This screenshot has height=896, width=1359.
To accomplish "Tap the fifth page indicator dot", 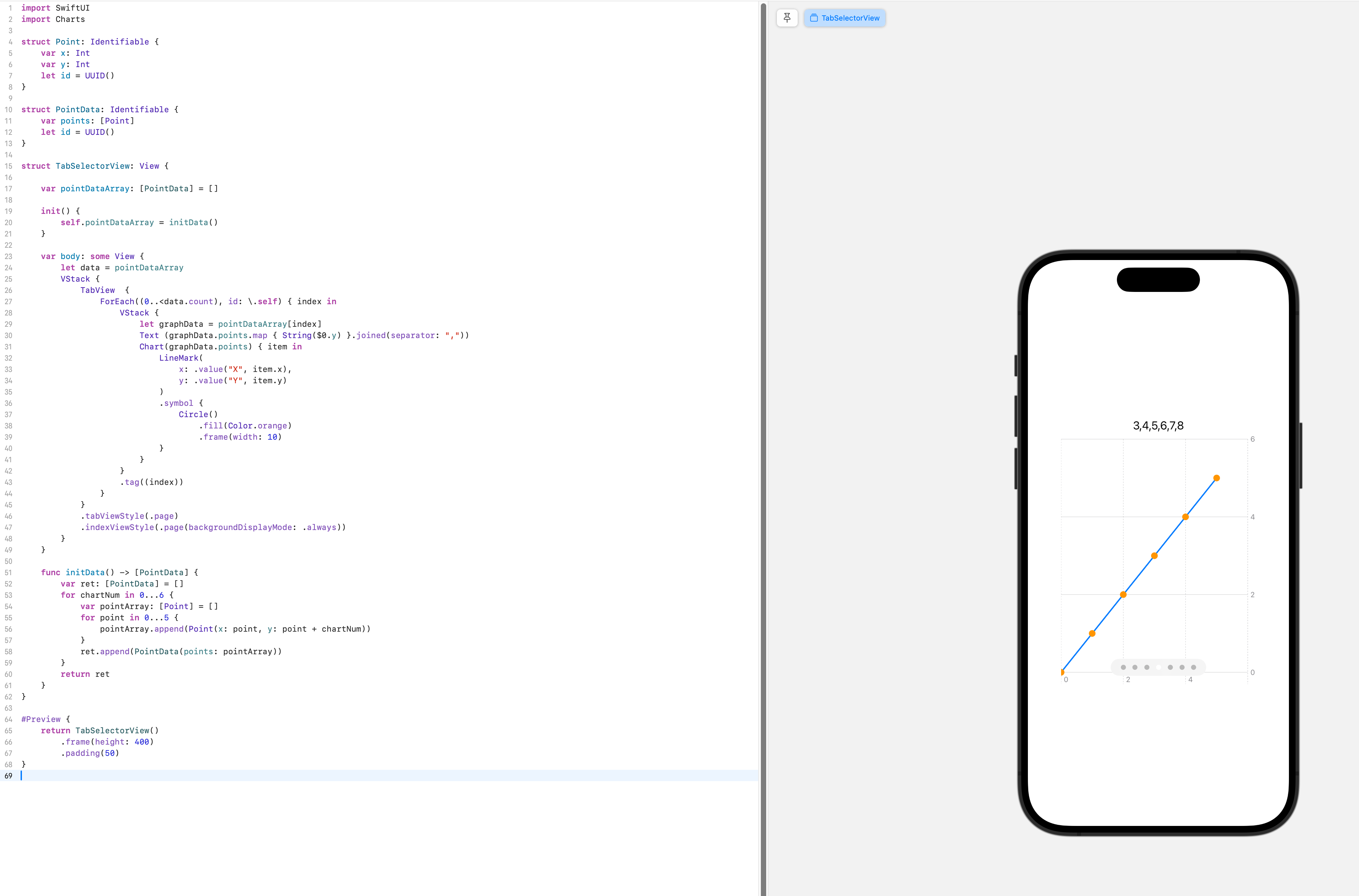I will [x=1170, y=668].
